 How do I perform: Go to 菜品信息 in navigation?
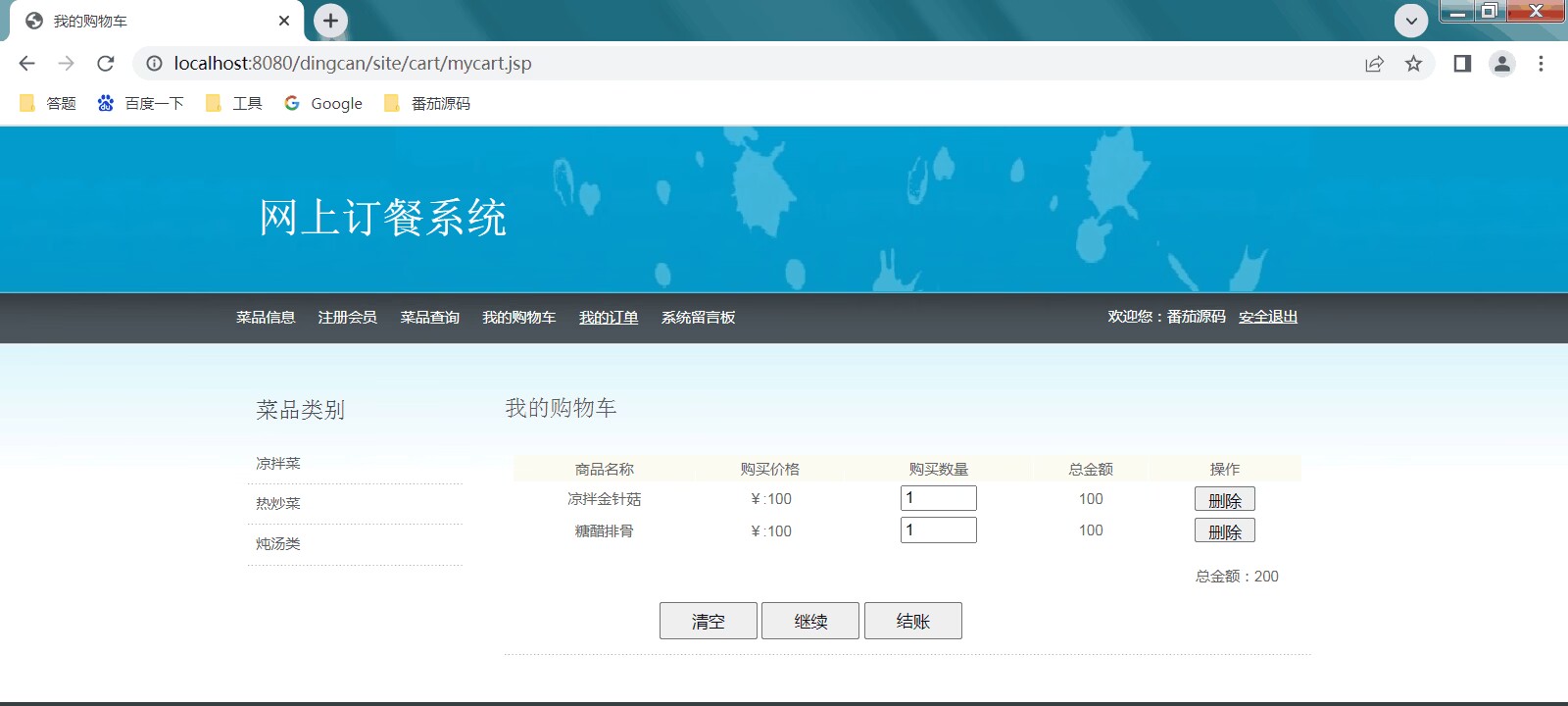click(x=266, y=318)
